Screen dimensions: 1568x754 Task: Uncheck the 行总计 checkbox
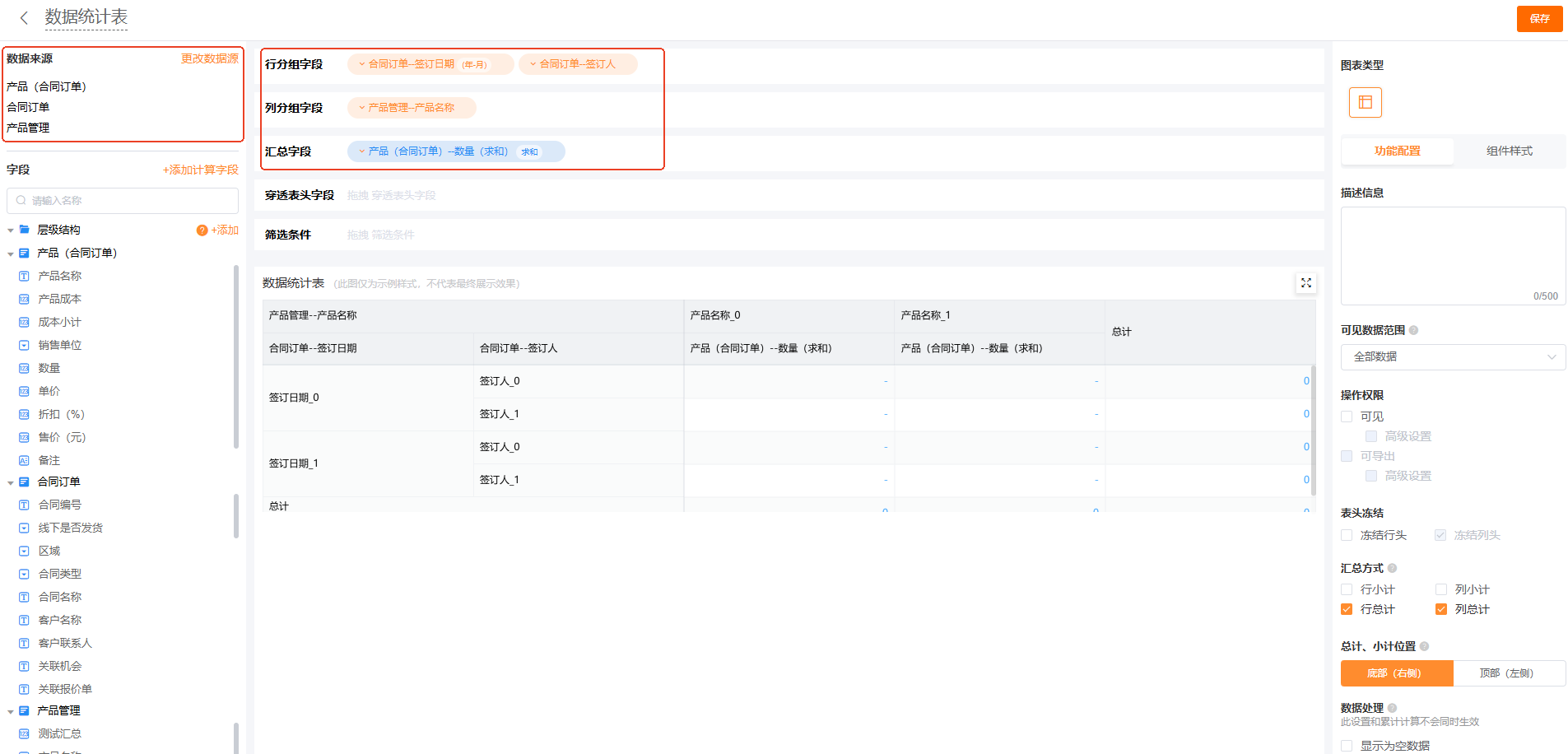coord(1347,609)
